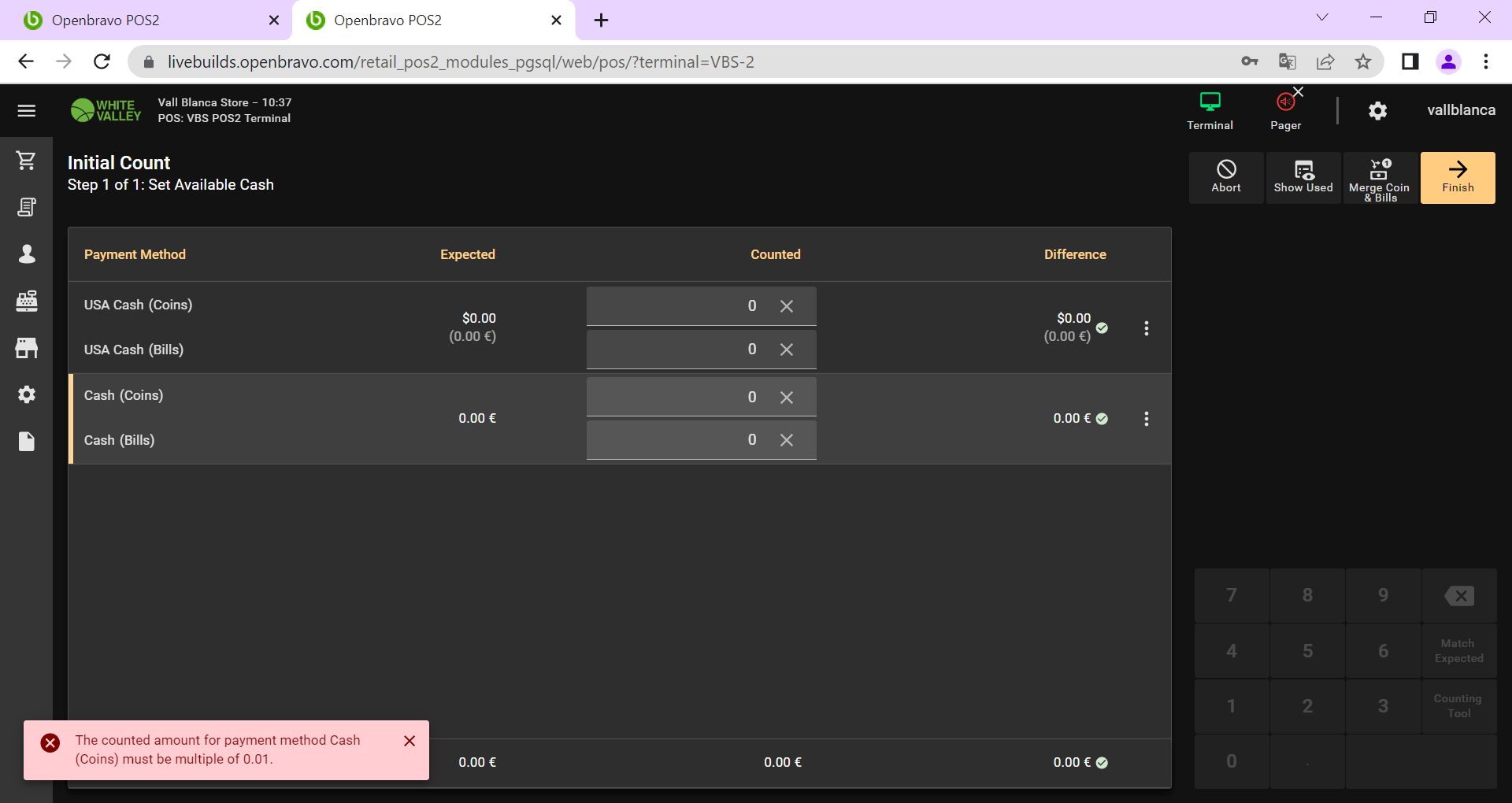Open the cash register sidebar icon
Screen dimensions: 1512x803
(x=27, y=301)
